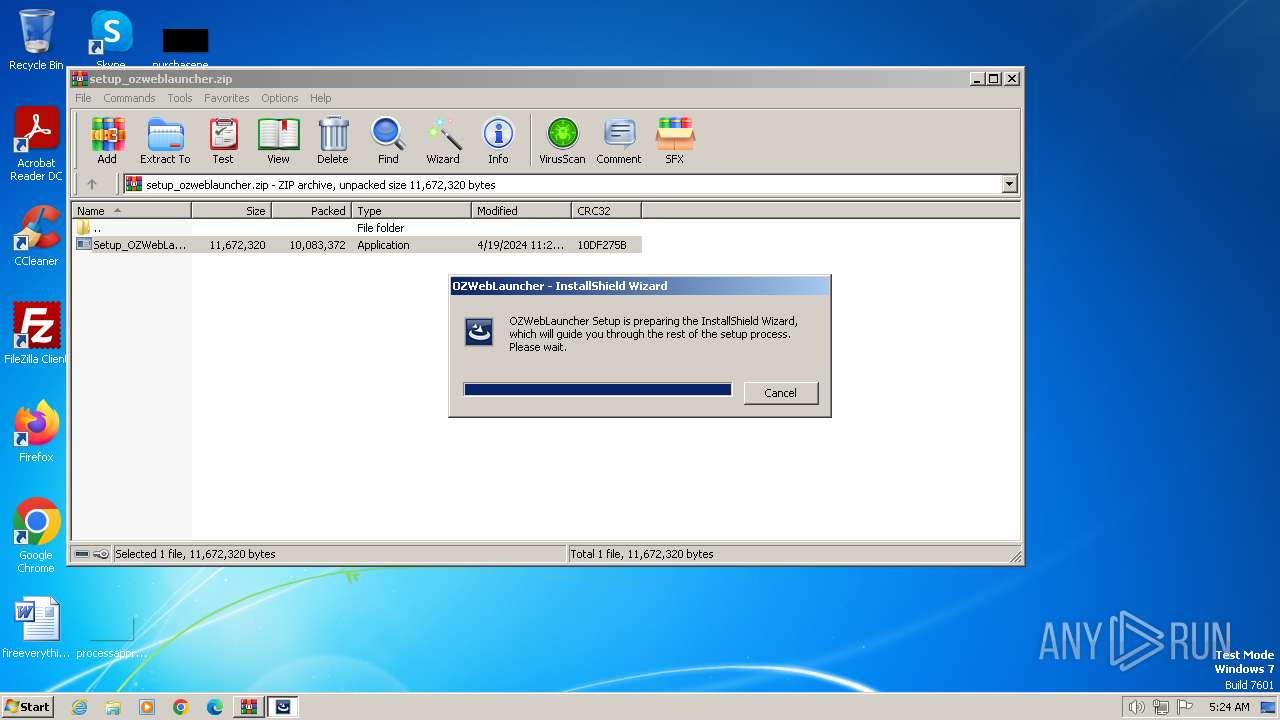This screenshot has height=720, width=1280.
Task: Open CCleaner desktop shortcut
Action: click(x=36, y=236)
